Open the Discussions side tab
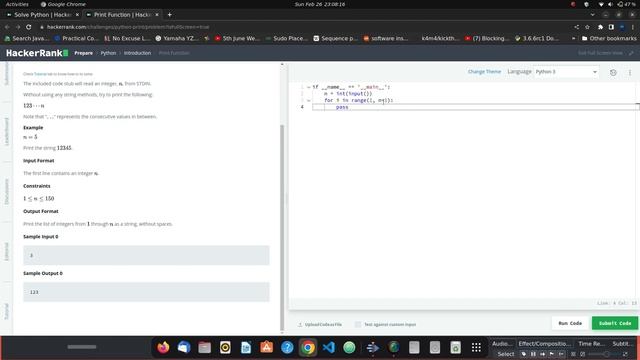The height and width of the screenshot is (360, 640). click(6, 191)
